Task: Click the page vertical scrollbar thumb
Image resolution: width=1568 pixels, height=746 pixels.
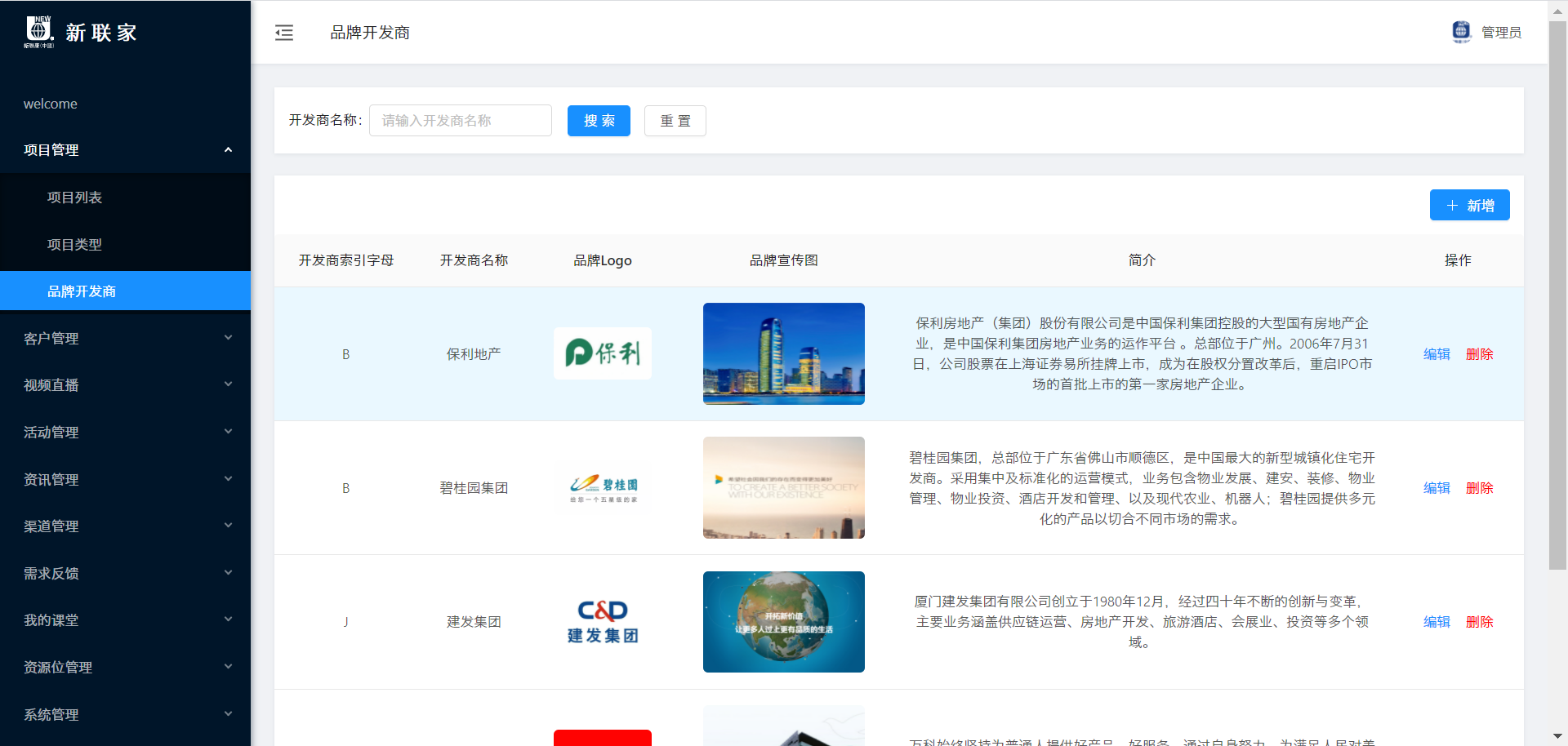Action: (1558, 295)
